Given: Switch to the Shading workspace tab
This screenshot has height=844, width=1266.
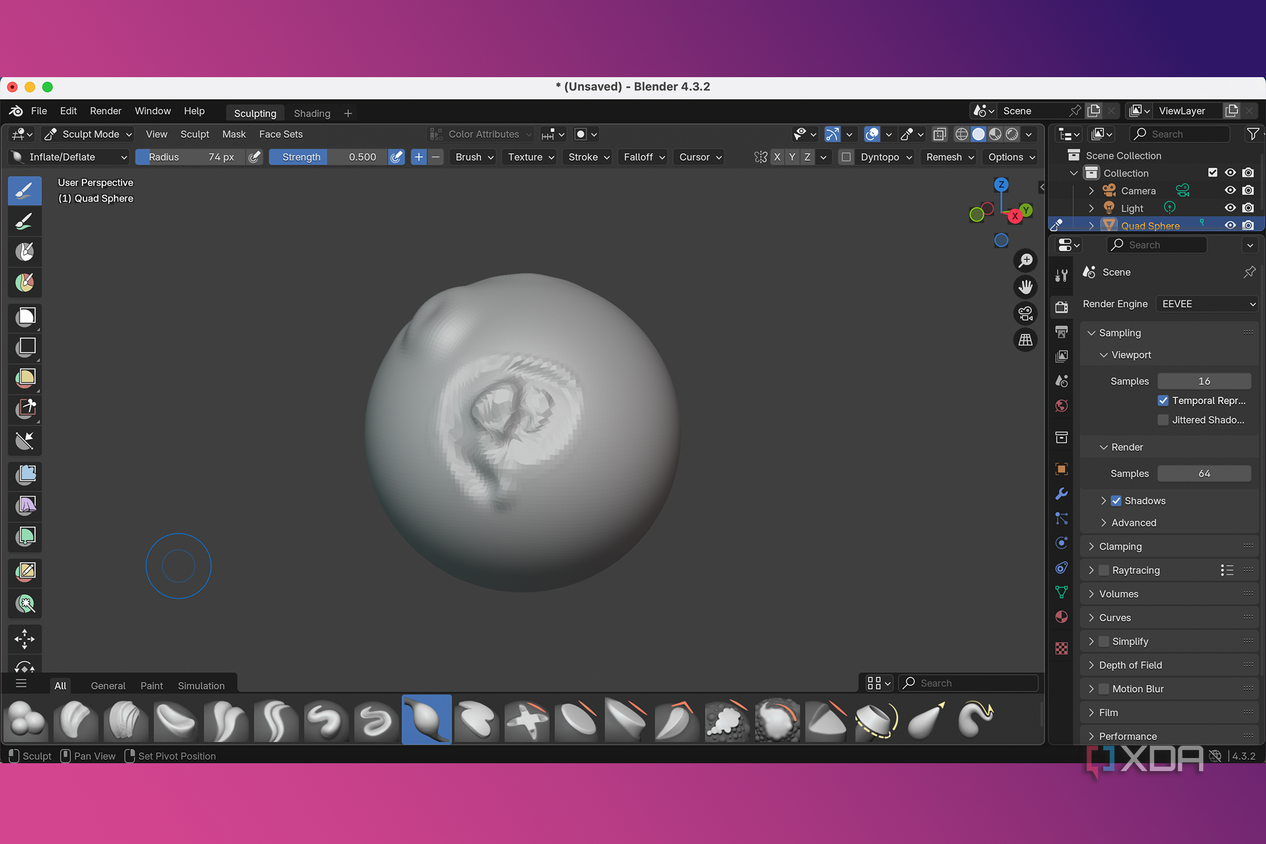Looking at the screenshot, I should [x=312, y=113].
